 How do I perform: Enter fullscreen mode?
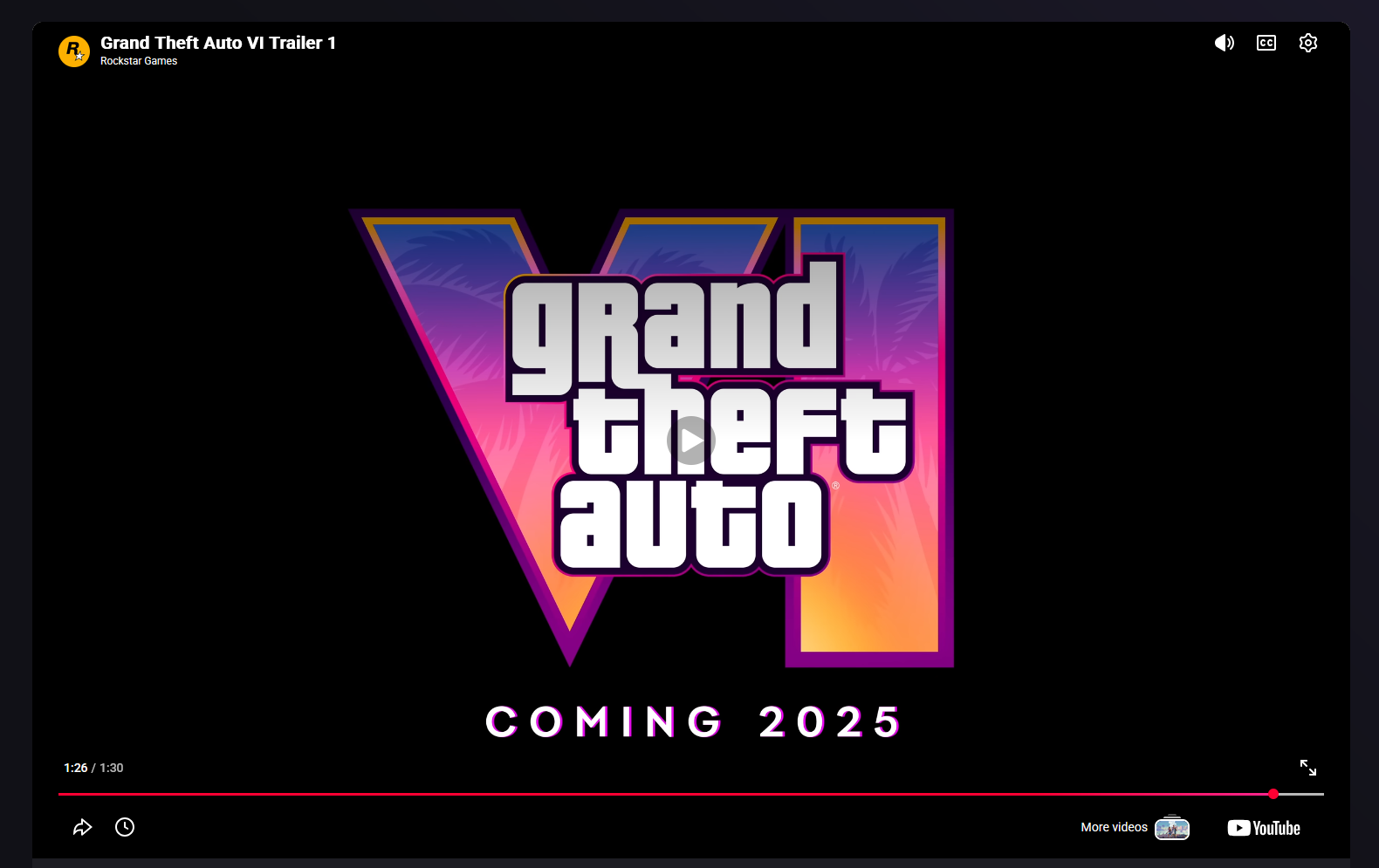tap(1308, 768)
